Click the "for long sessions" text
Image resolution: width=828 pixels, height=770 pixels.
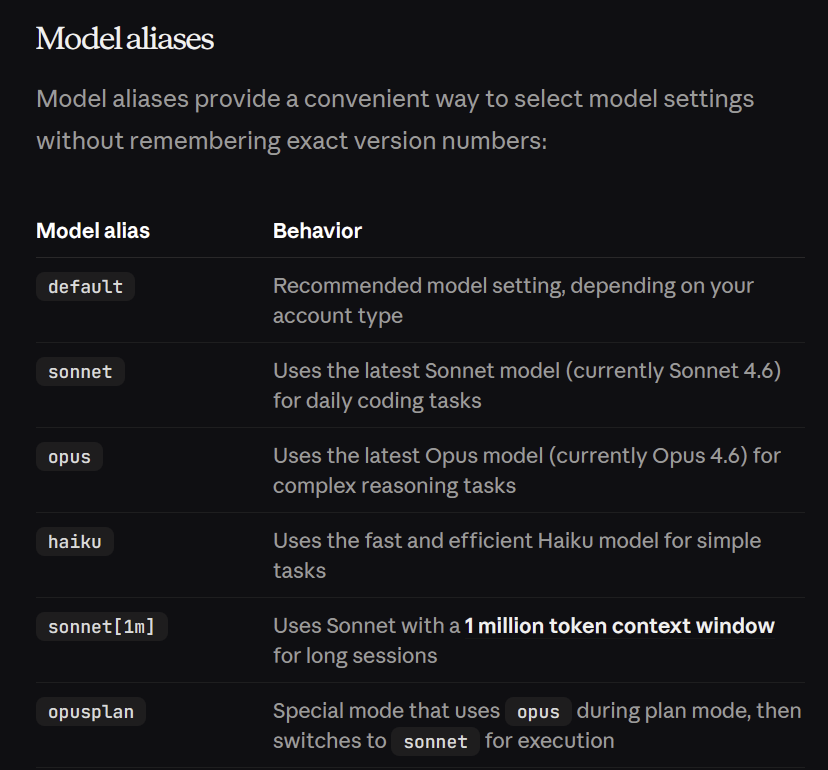[x=355, y=656]
